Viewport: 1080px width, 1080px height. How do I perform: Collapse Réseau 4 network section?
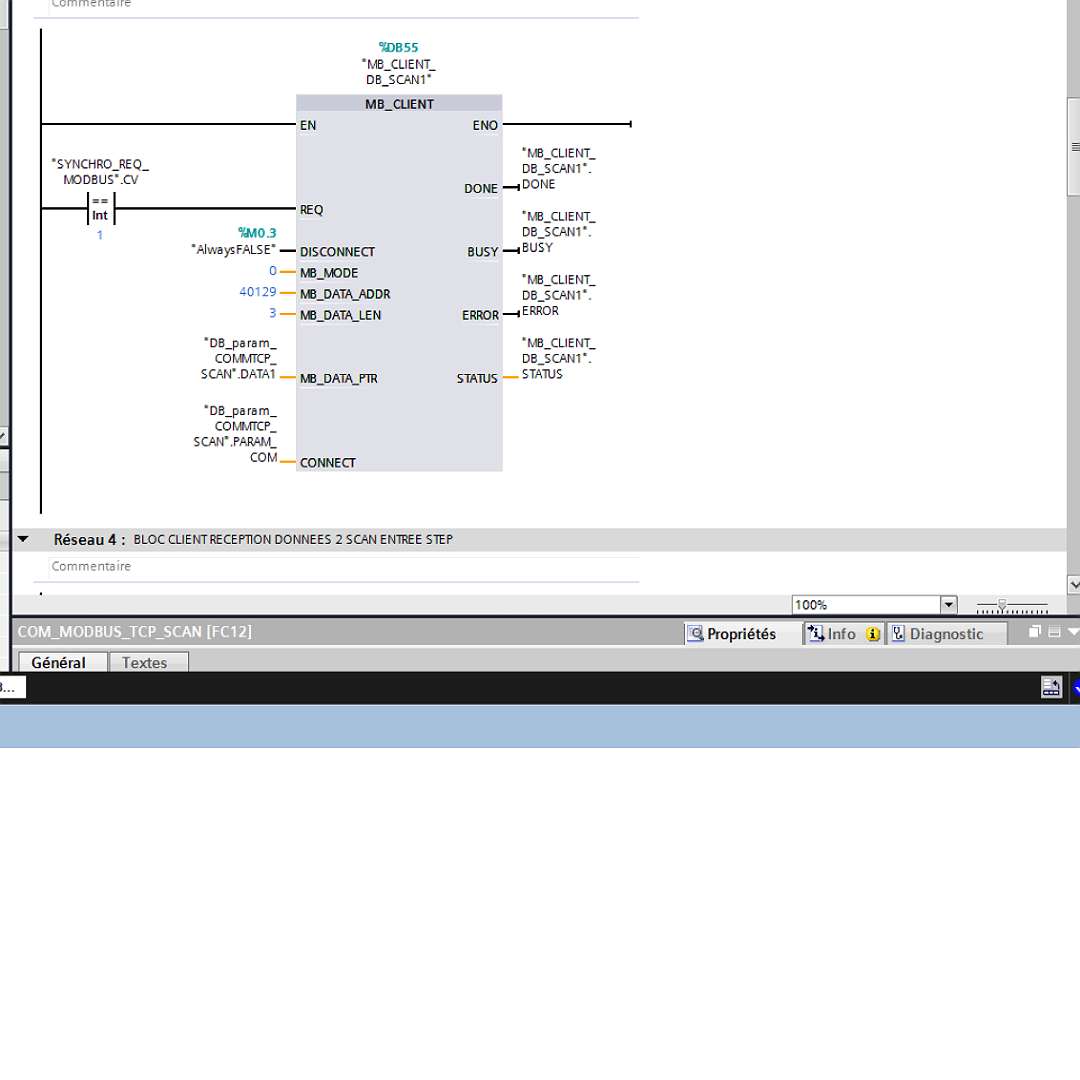23,539
